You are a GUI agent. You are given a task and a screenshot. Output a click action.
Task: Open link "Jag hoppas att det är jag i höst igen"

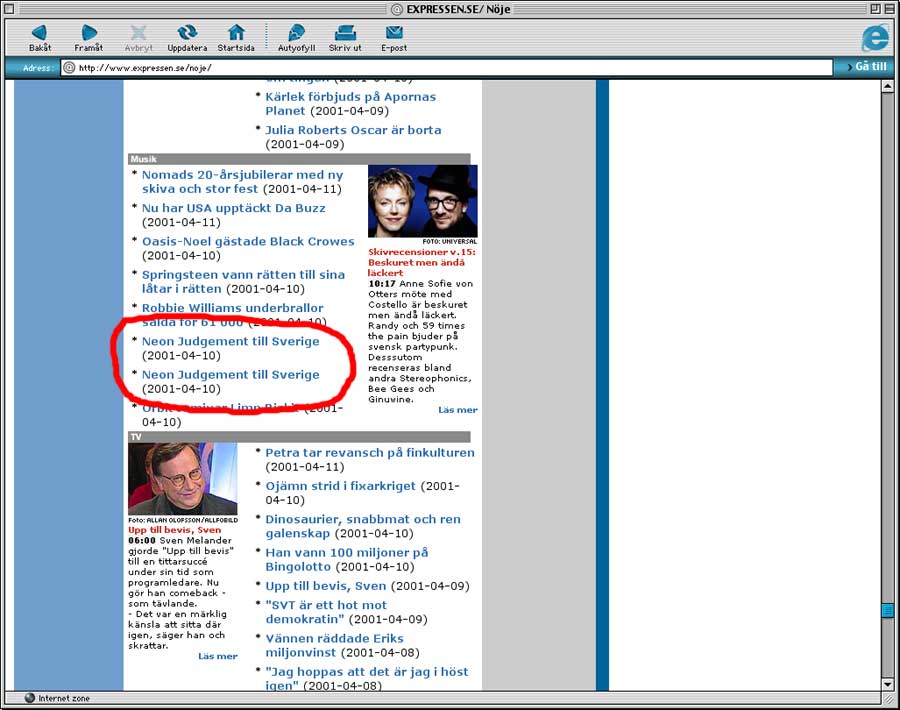coord(367,678)
